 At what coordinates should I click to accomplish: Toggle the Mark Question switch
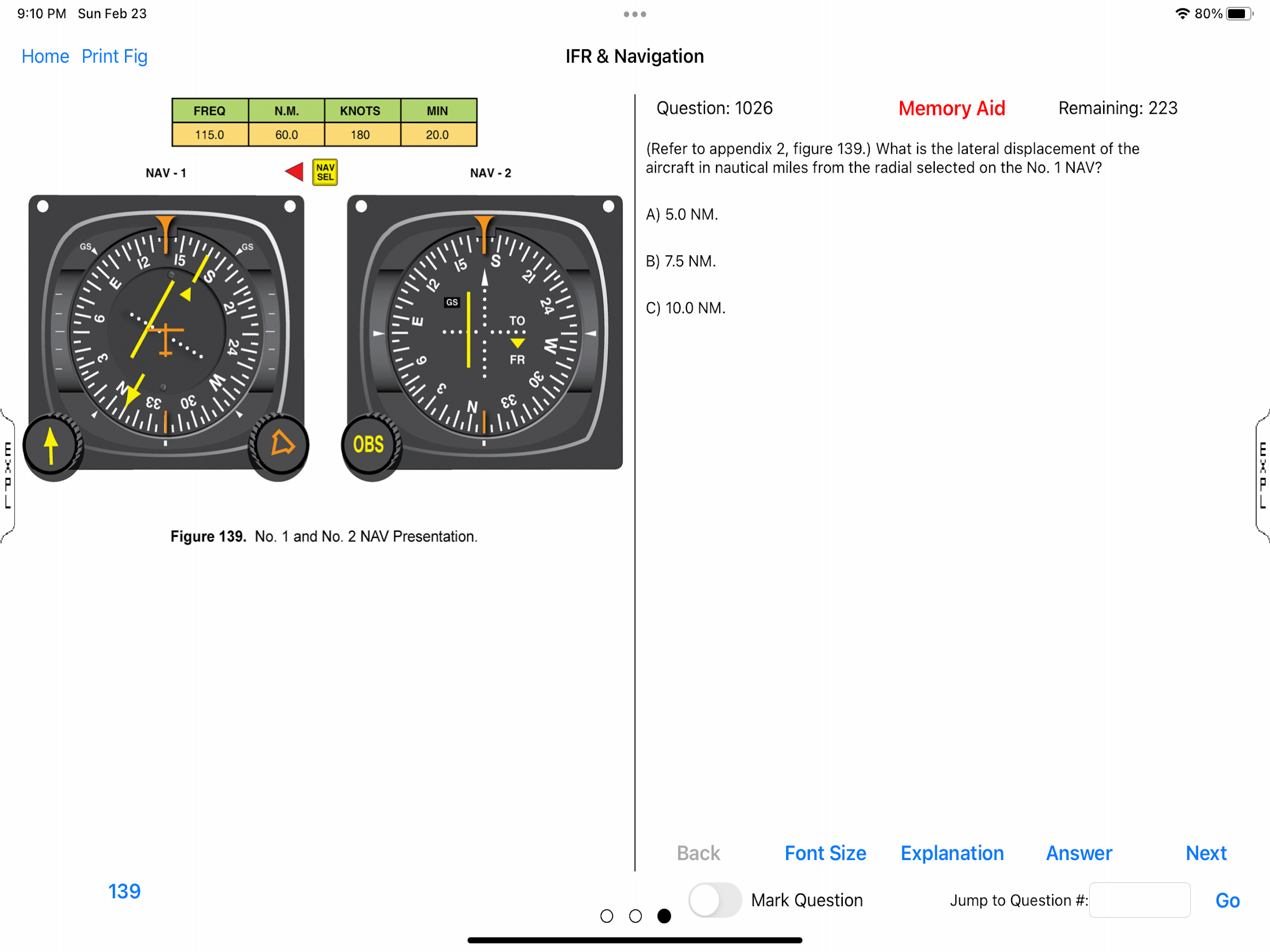(715, 900)
